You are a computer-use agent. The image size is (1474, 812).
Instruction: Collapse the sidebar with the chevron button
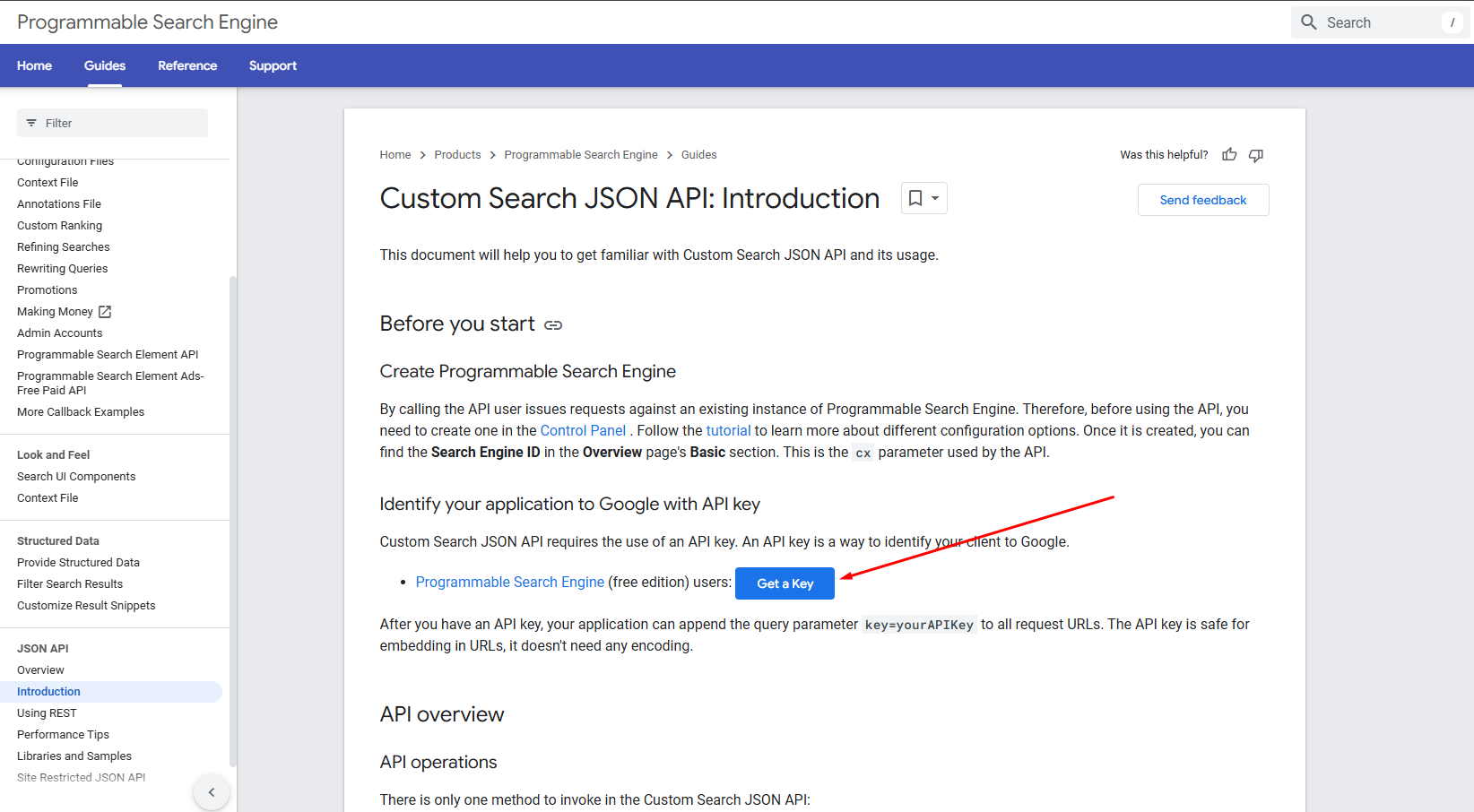click(212, 792)
